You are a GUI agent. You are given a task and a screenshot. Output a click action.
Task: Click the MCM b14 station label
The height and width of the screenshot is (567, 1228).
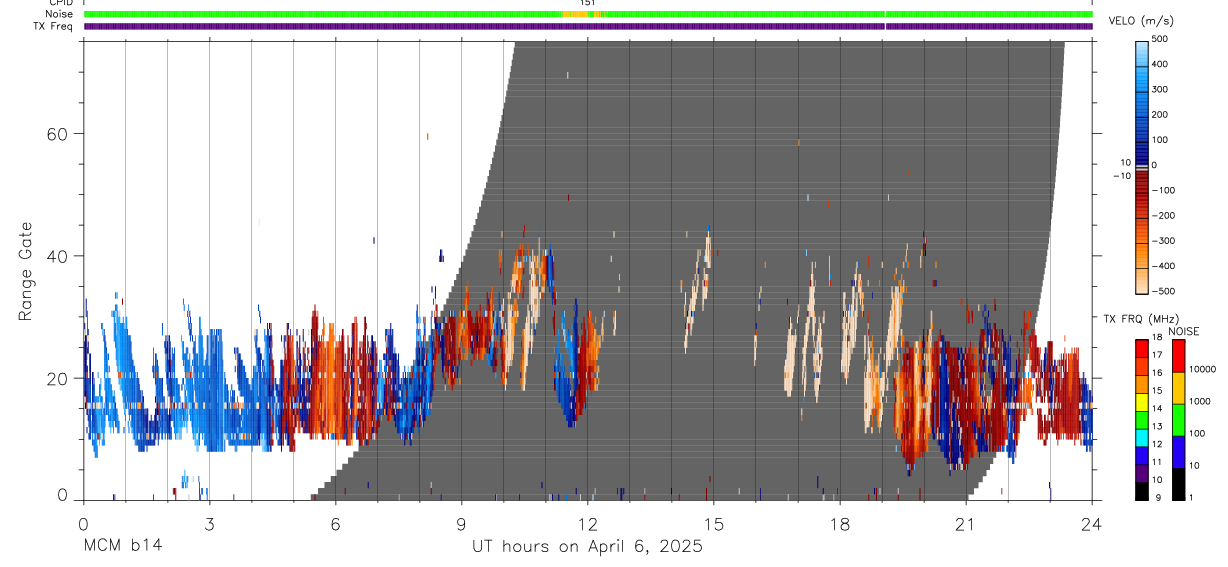click(122, 546)
